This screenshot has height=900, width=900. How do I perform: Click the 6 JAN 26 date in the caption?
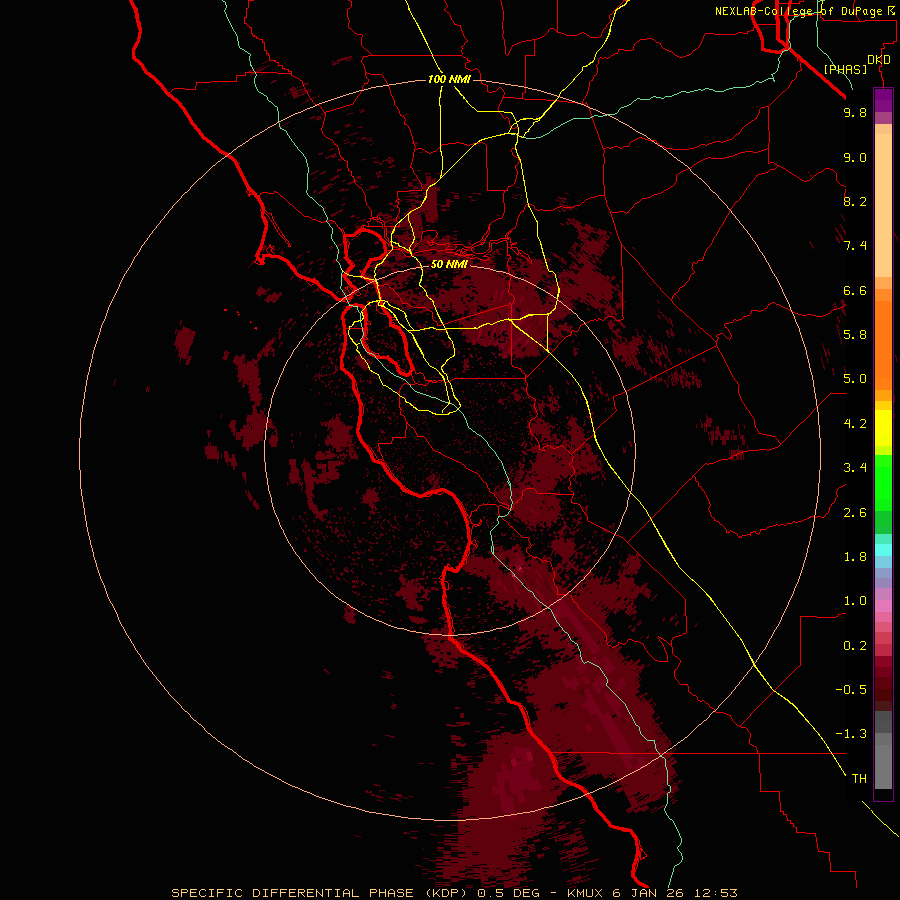[649, 893]
